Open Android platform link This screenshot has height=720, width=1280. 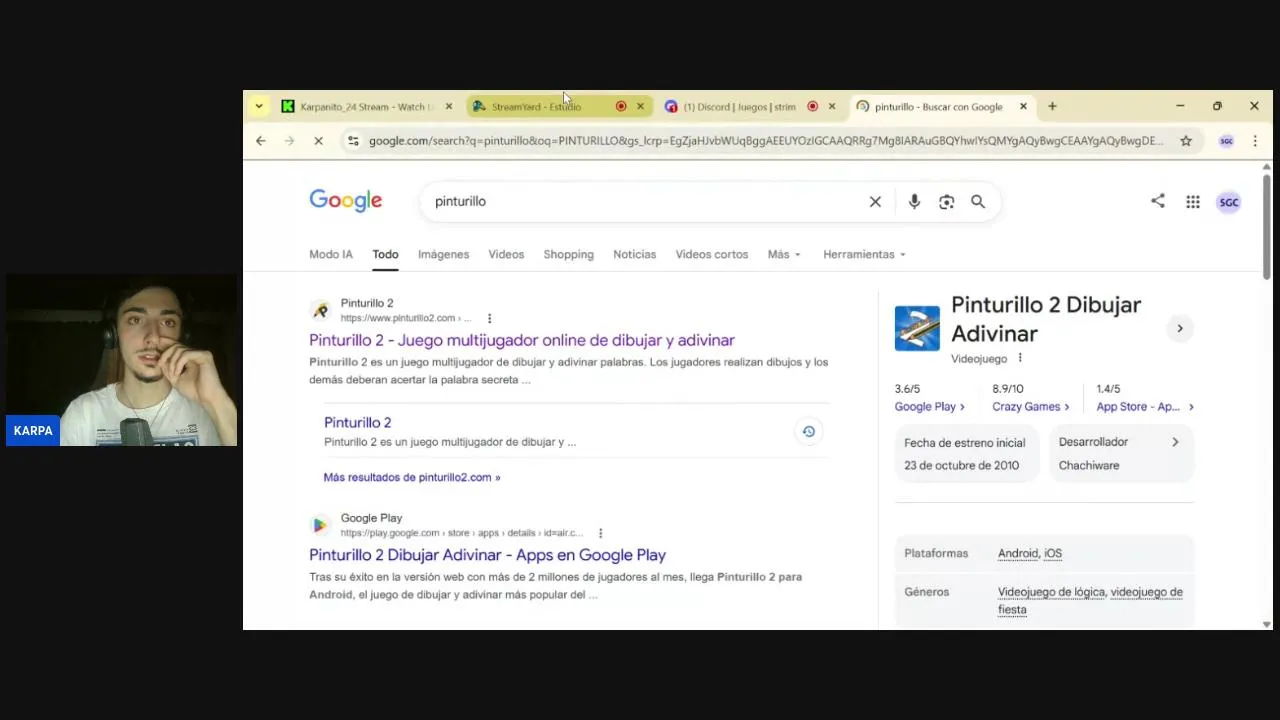coord(1017,553)
